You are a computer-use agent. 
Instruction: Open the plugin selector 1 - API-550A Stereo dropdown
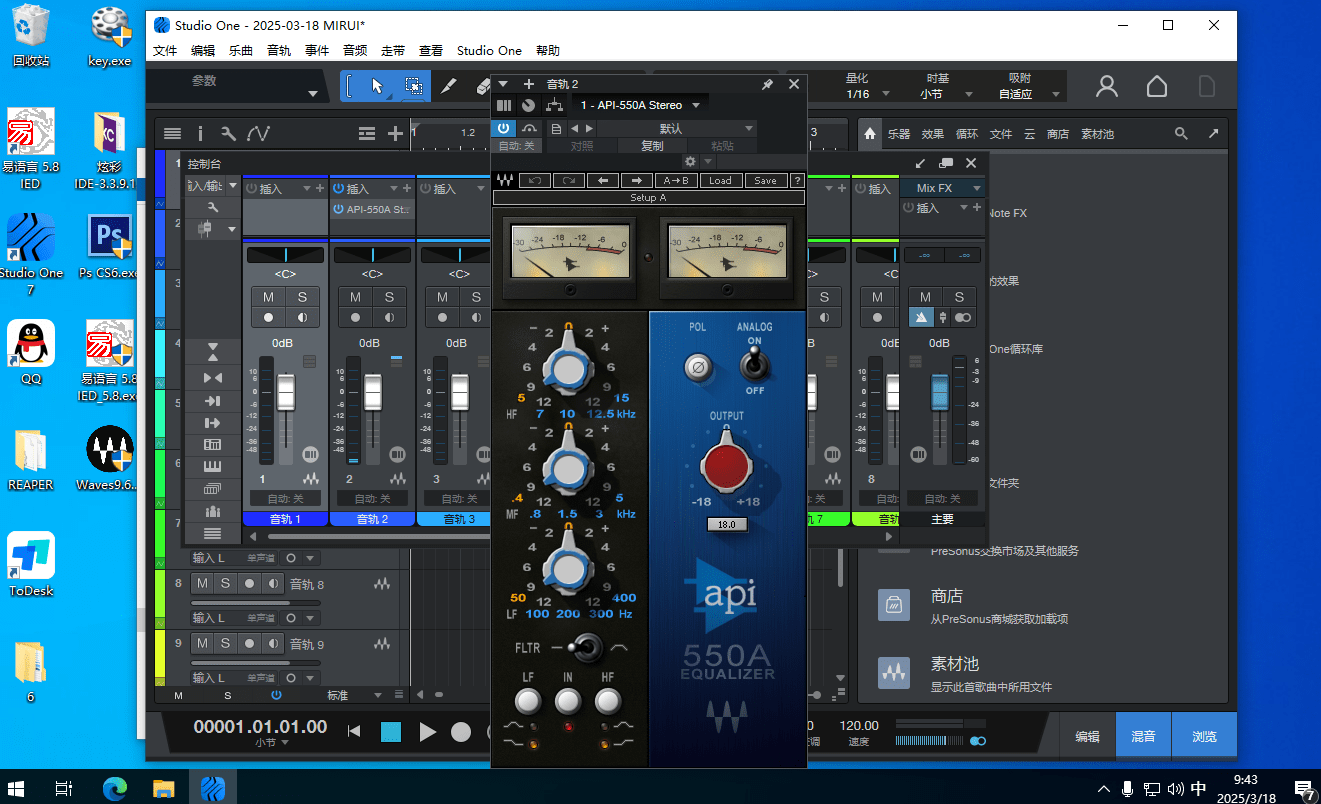(x=640, y=105)
